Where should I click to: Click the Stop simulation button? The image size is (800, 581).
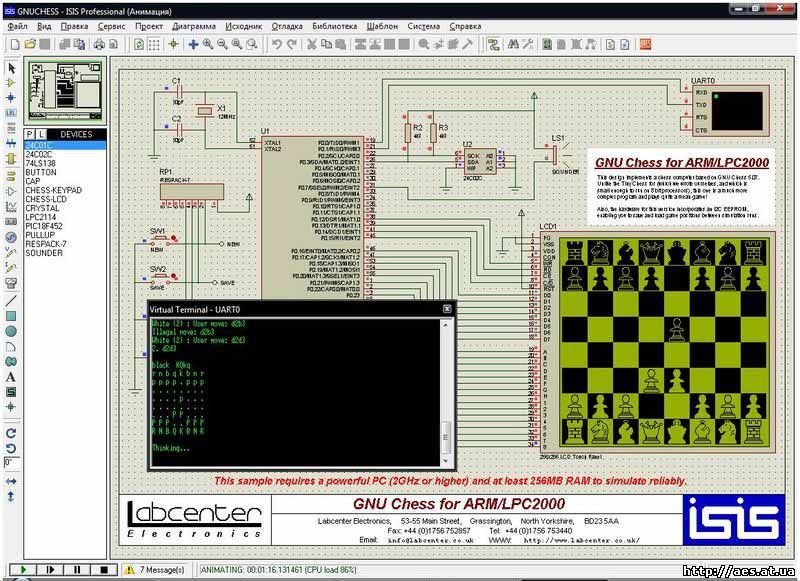(104, 570)
